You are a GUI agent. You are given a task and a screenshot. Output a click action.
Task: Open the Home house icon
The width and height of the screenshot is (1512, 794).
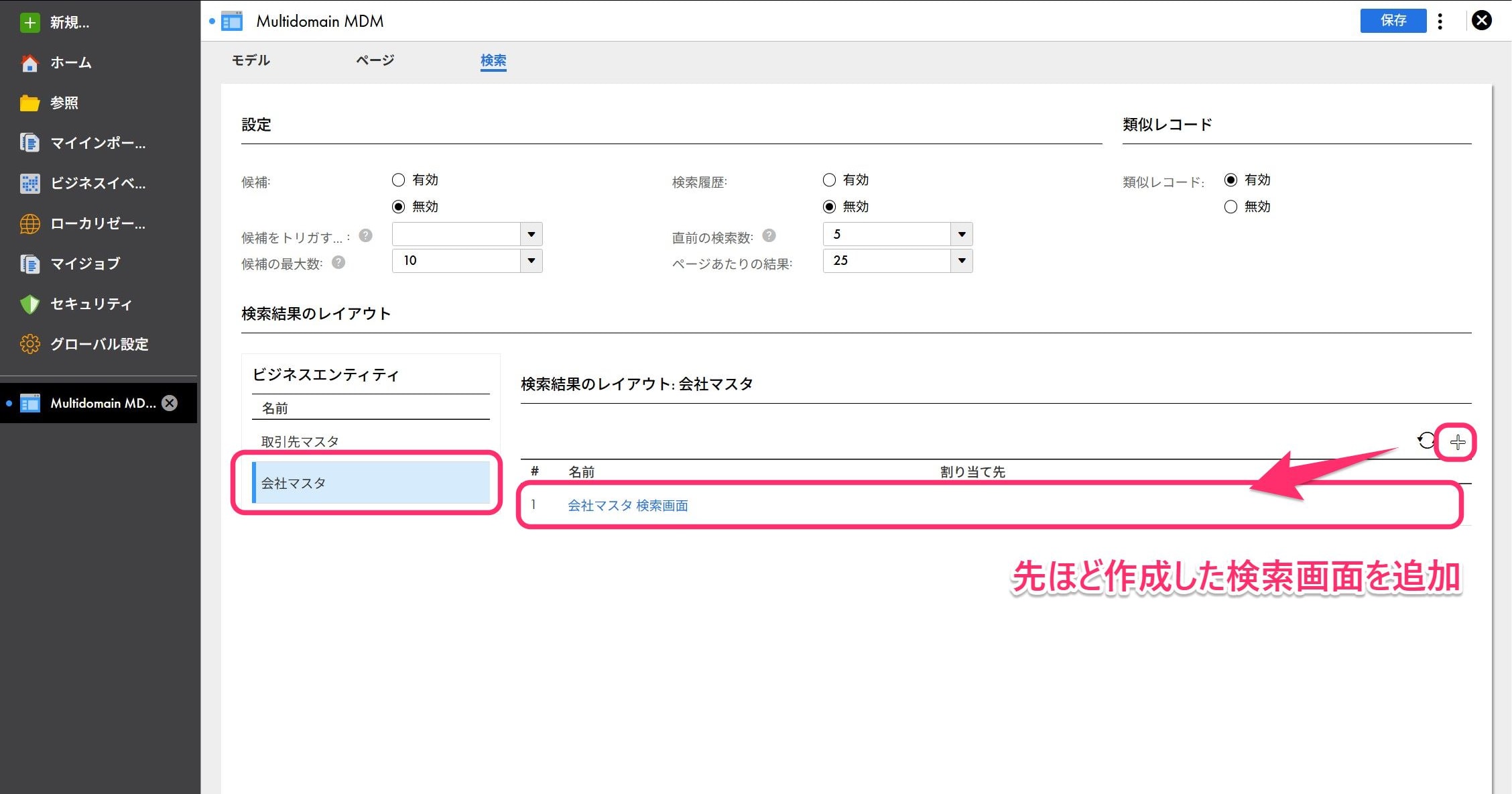pyautogui.click(x=29, y=62)
